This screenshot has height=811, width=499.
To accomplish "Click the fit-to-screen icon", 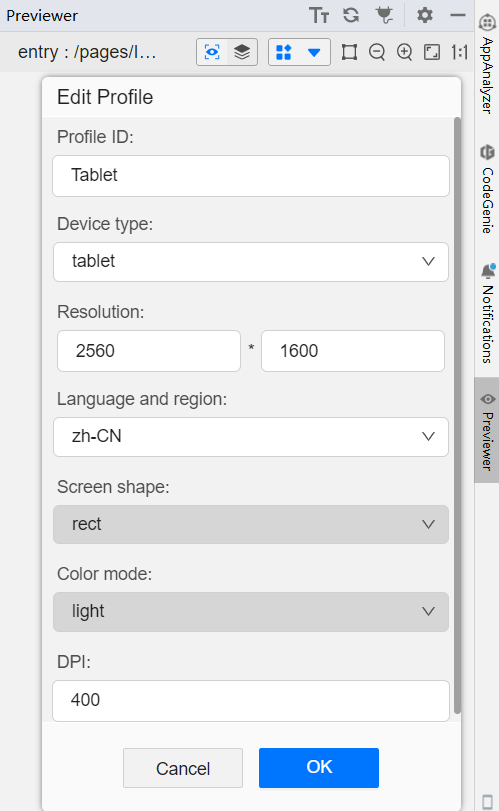I will click(432, 52).
